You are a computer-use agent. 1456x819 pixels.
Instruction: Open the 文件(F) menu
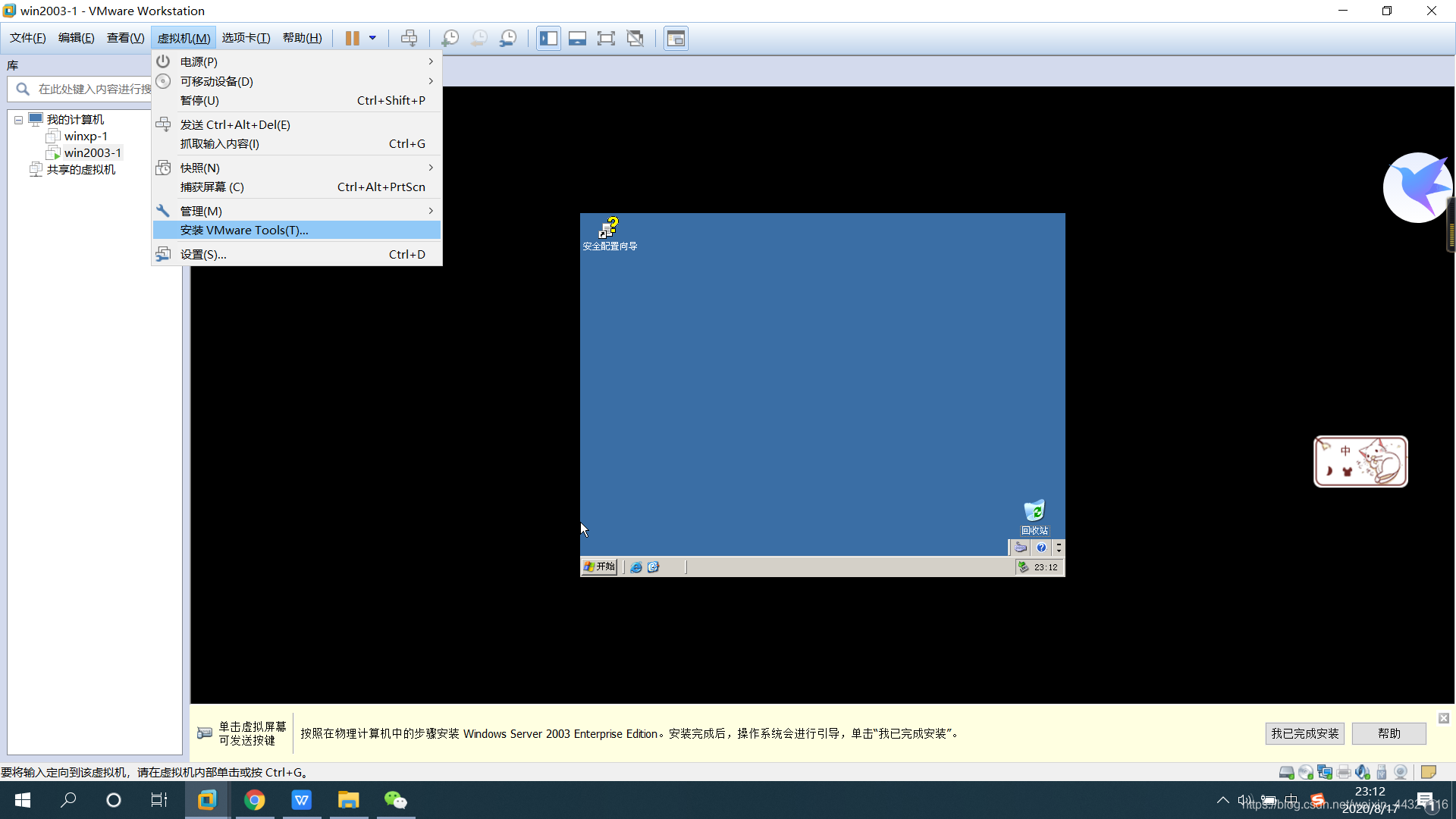pos(28,38)
